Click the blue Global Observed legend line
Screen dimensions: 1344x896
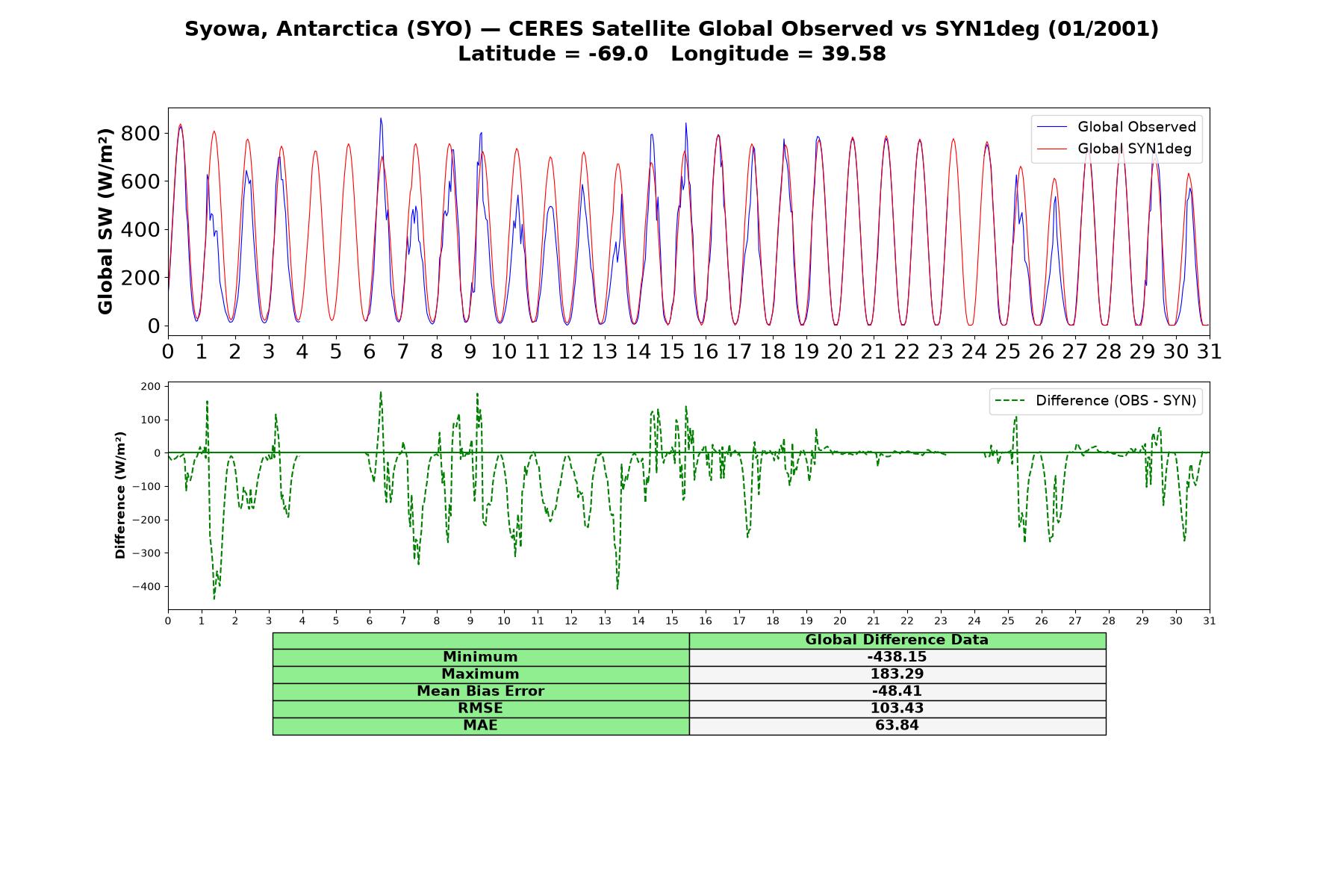coord(1053,127)
